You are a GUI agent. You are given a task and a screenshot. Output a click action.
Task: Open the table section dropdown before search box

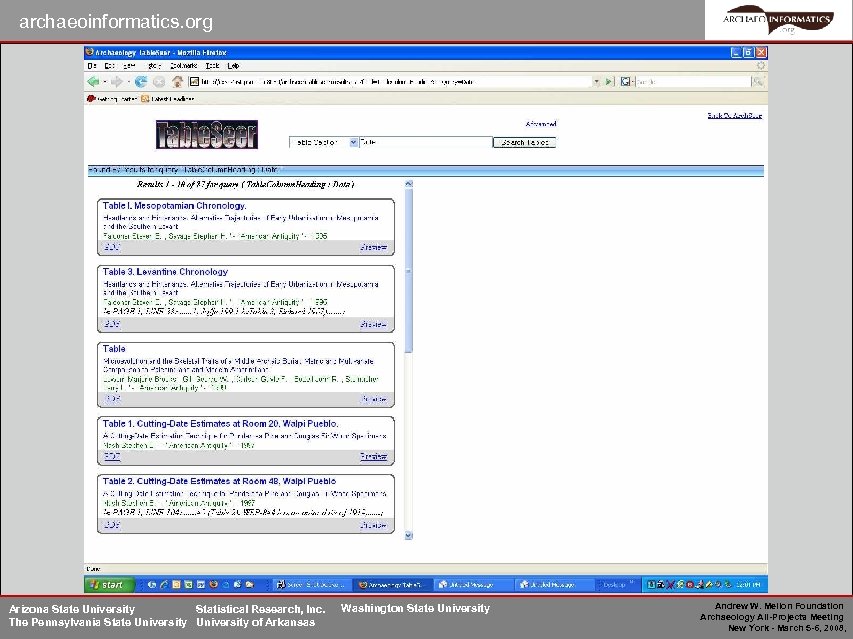324,142
